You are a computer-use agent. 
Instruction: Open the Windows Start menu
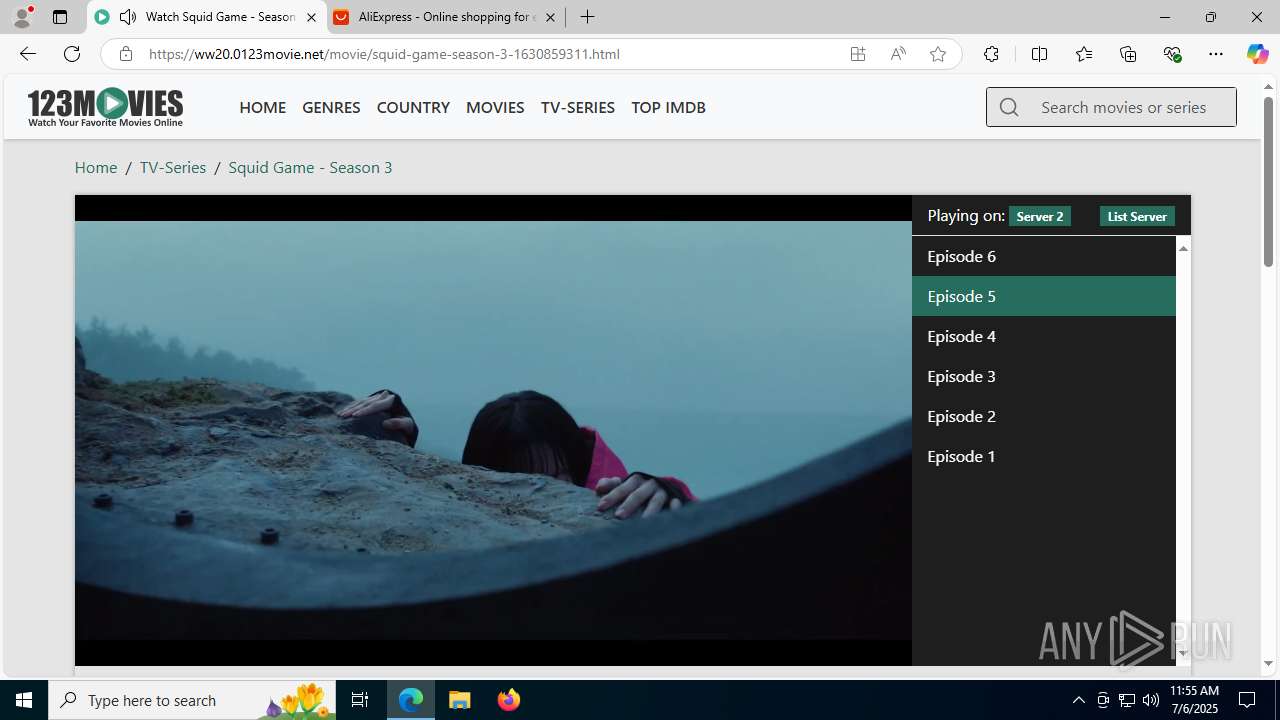[x=24, y=700]
